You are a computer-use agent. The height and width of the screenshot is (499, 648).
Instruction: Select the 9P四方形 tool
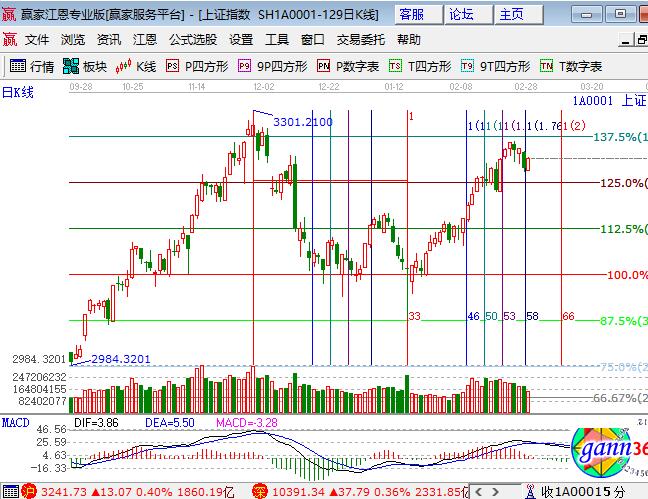tap(271, 66)
